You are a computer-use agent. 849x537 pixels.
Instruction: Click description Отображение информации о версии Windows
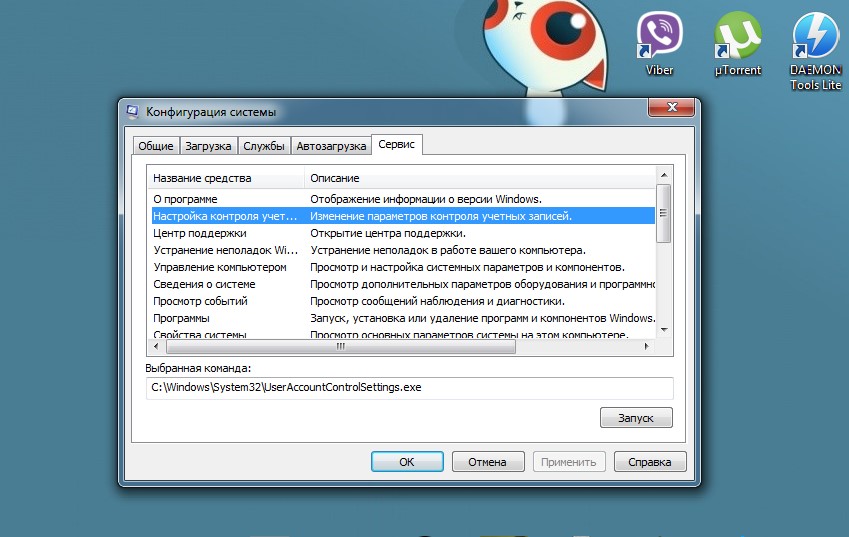(426, 199)
